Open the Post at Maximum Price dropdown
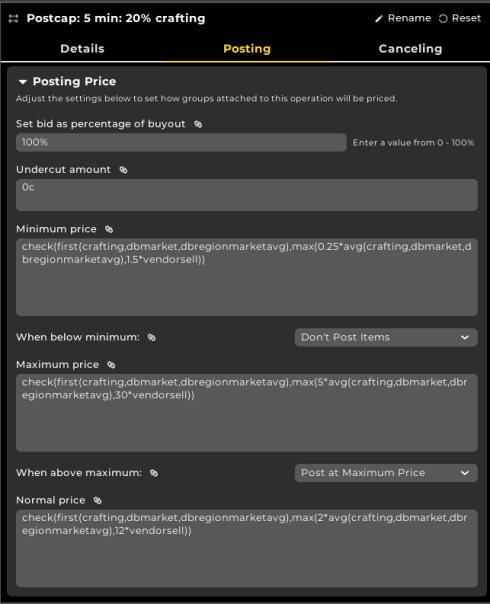The width and height of the screenshot is (490, 604). (386, 473)
